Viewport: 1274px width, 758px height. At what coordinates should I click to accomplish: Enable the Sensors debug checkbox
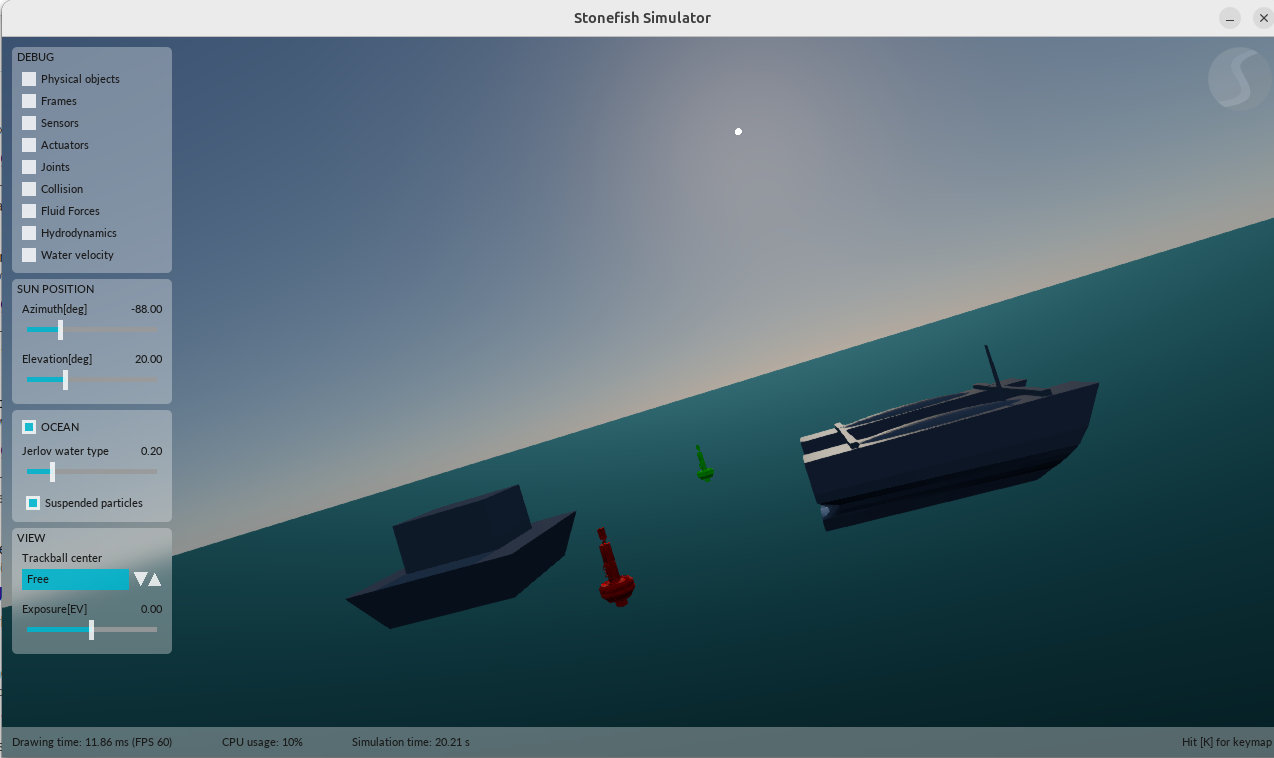29,123
